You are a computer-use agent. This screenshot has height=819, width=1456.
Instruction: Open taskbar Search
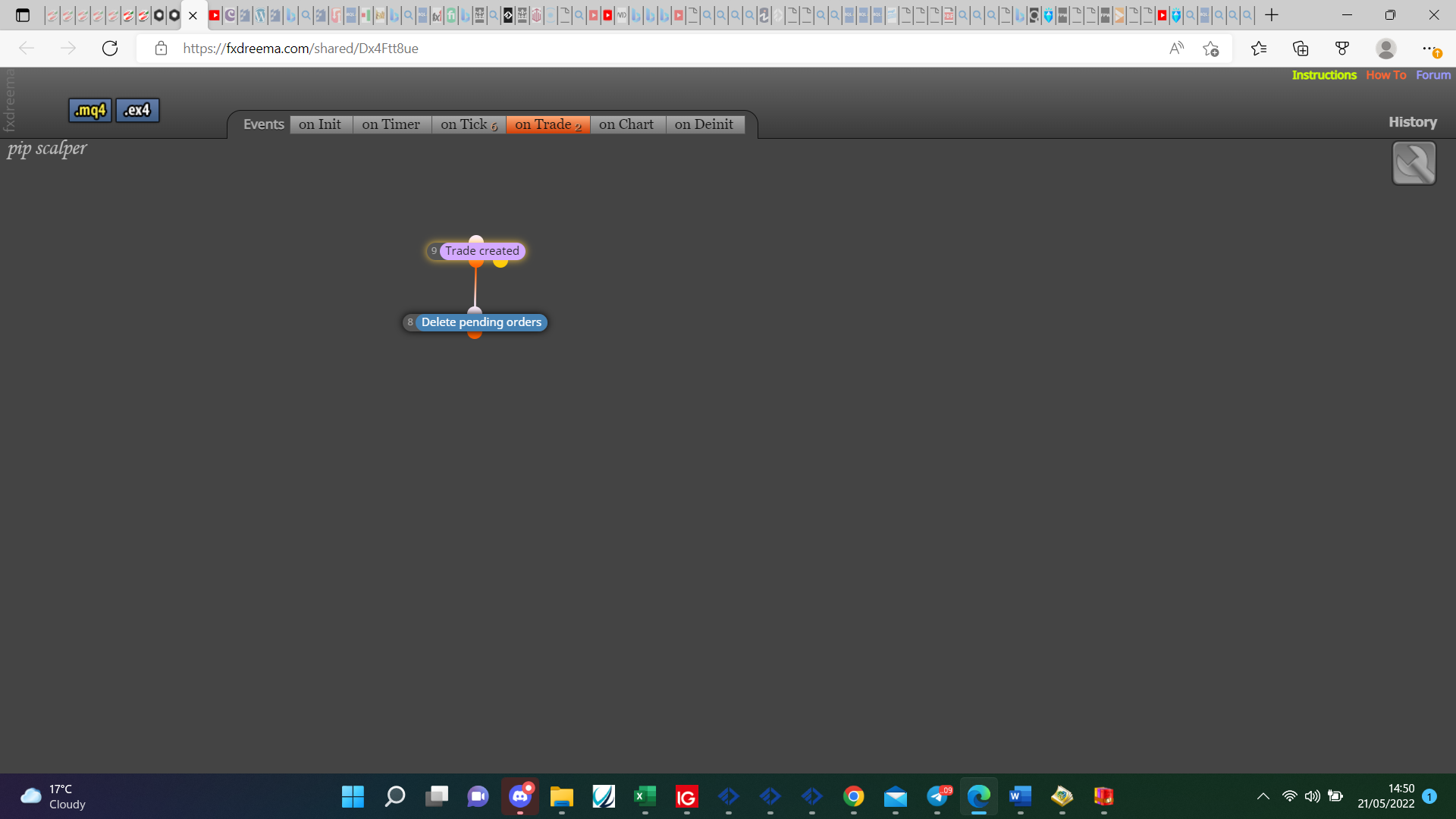coord(394,796)
